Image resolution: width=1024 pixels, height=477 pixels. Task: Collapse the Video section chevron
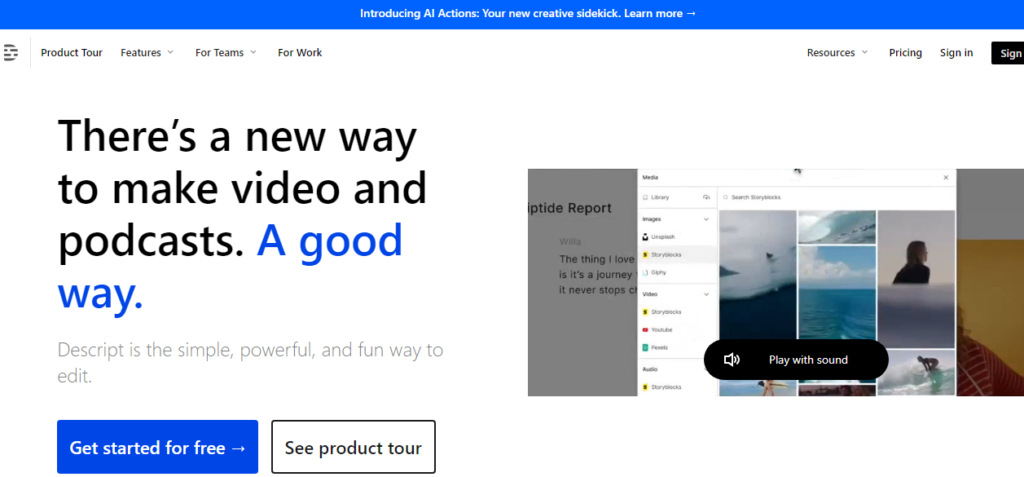click(706, 295)
